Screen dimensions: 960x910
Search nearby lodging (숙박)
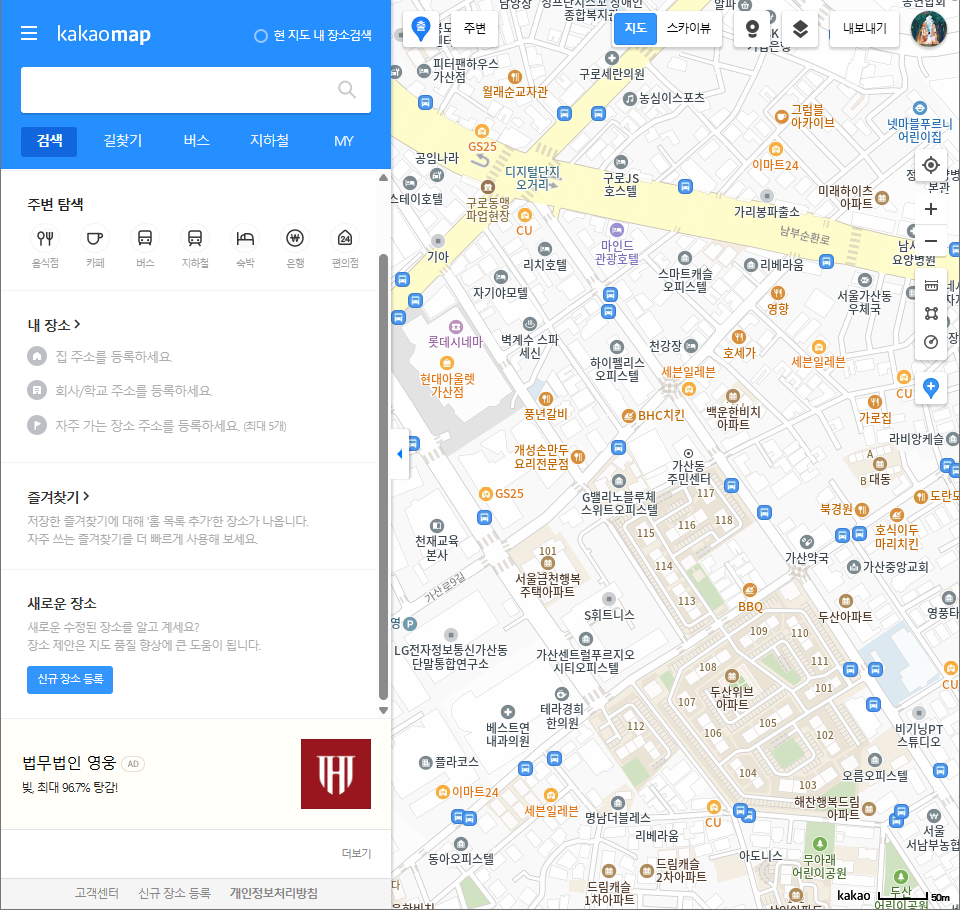click(x=245, y=246)
